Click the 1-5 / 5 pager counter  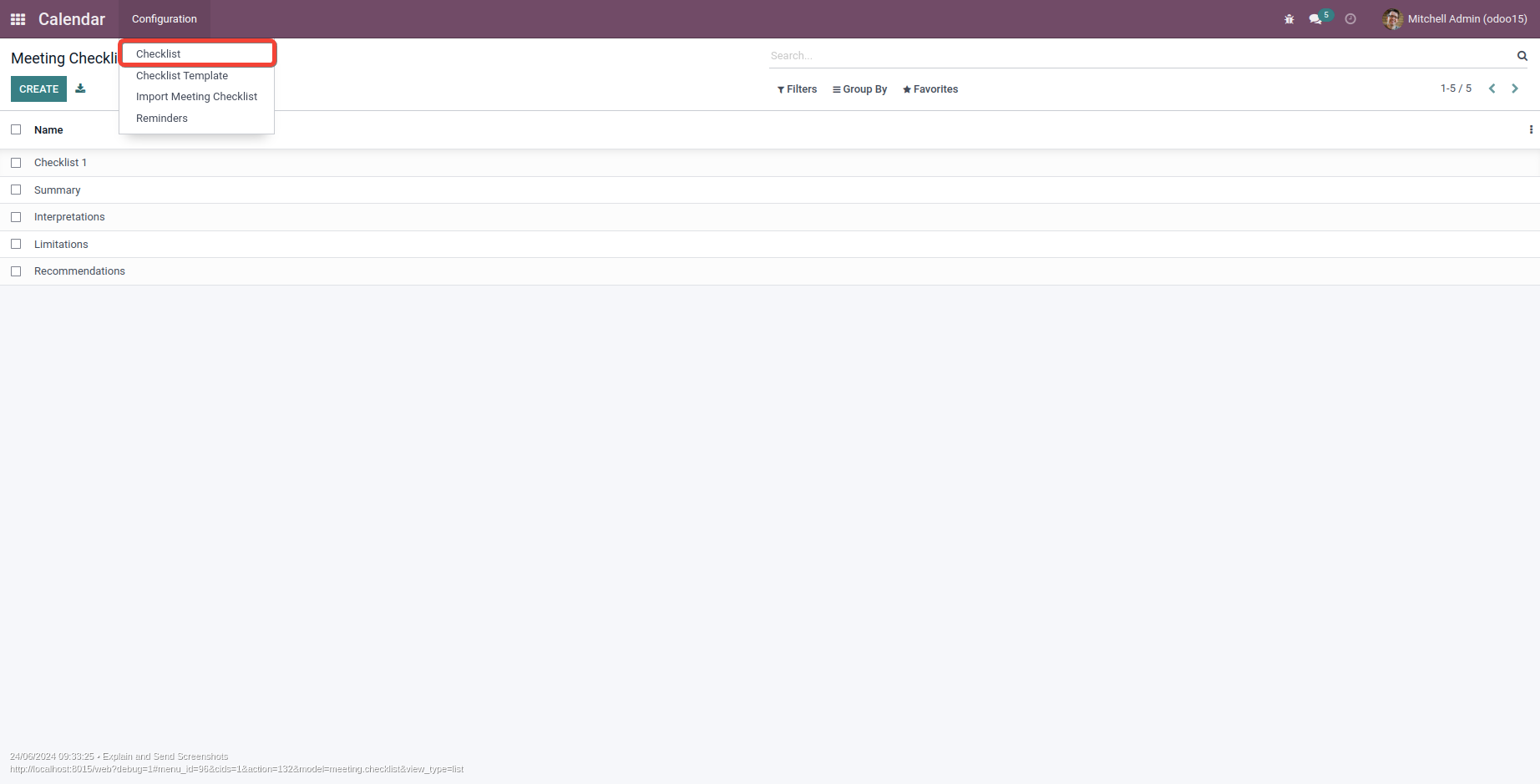click(x=1456, y=89)
